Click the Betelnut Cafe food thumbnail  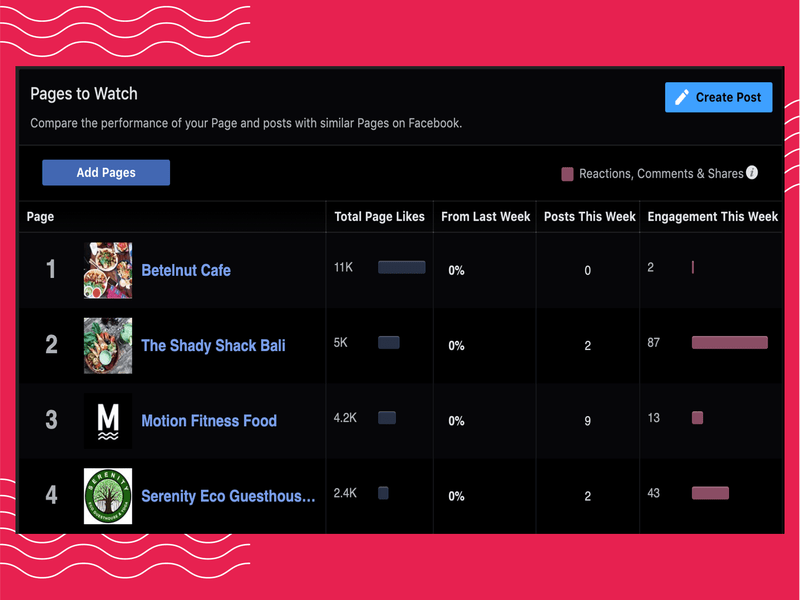coord(108,270)
